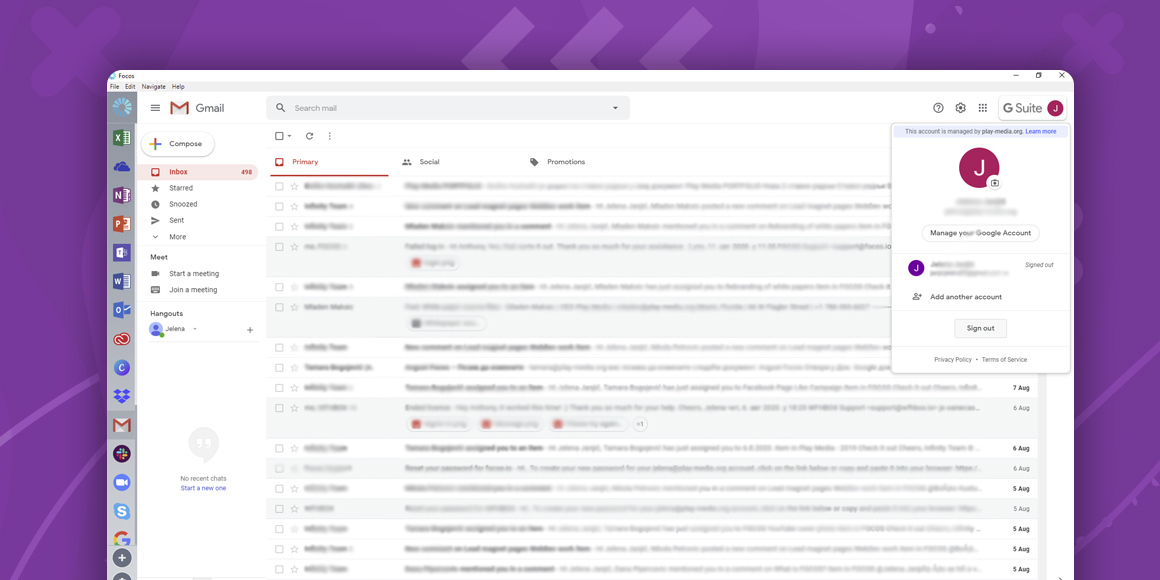1160x580 pixels.
Task: Open Slack from the Focos sidebar
Action: click(122, 453)
